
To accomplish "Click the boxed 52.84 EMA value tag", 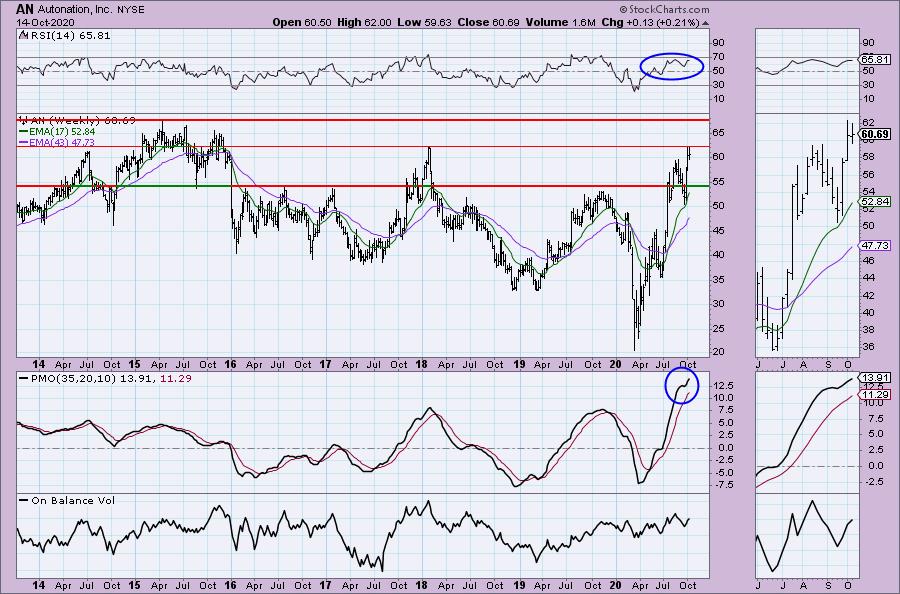I will click(875, 201).
